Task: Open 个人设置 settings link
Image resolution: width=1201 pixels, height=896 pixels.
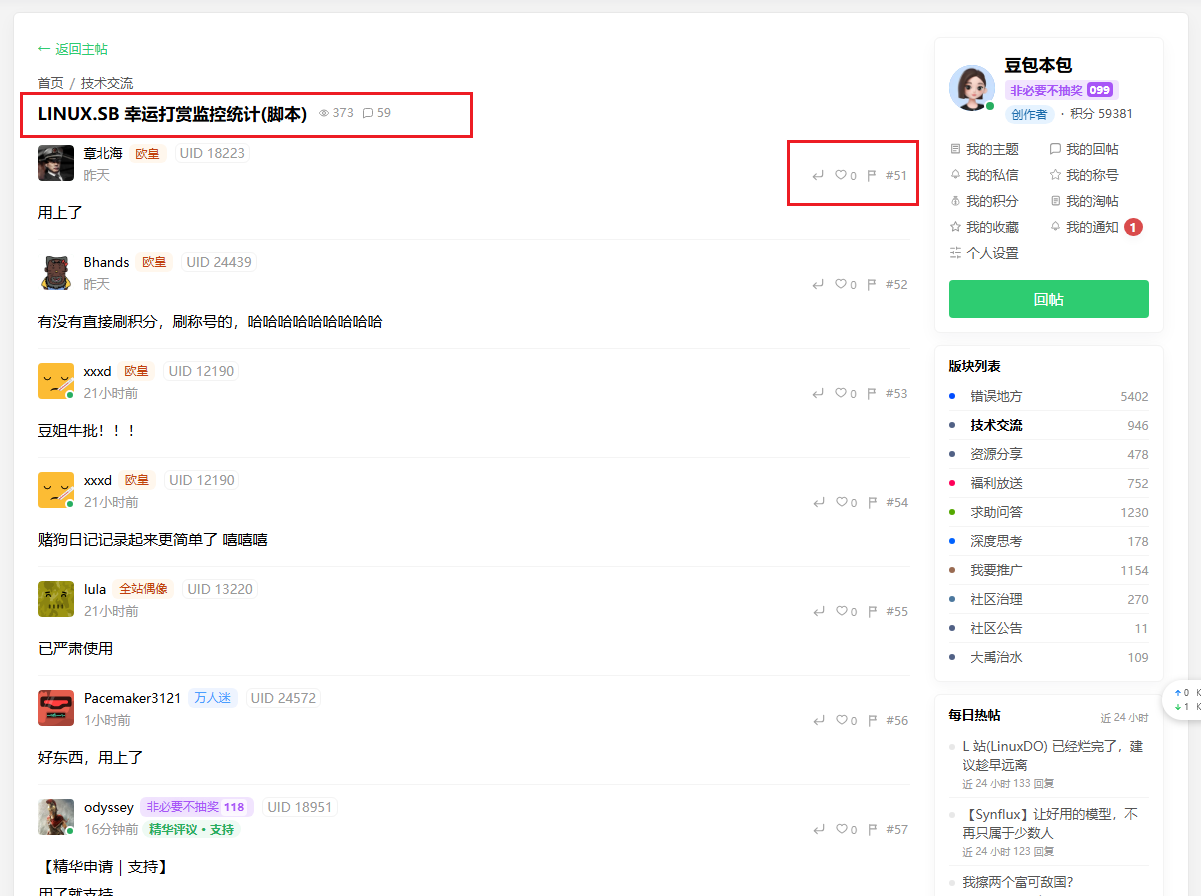Action: point(984,253)
